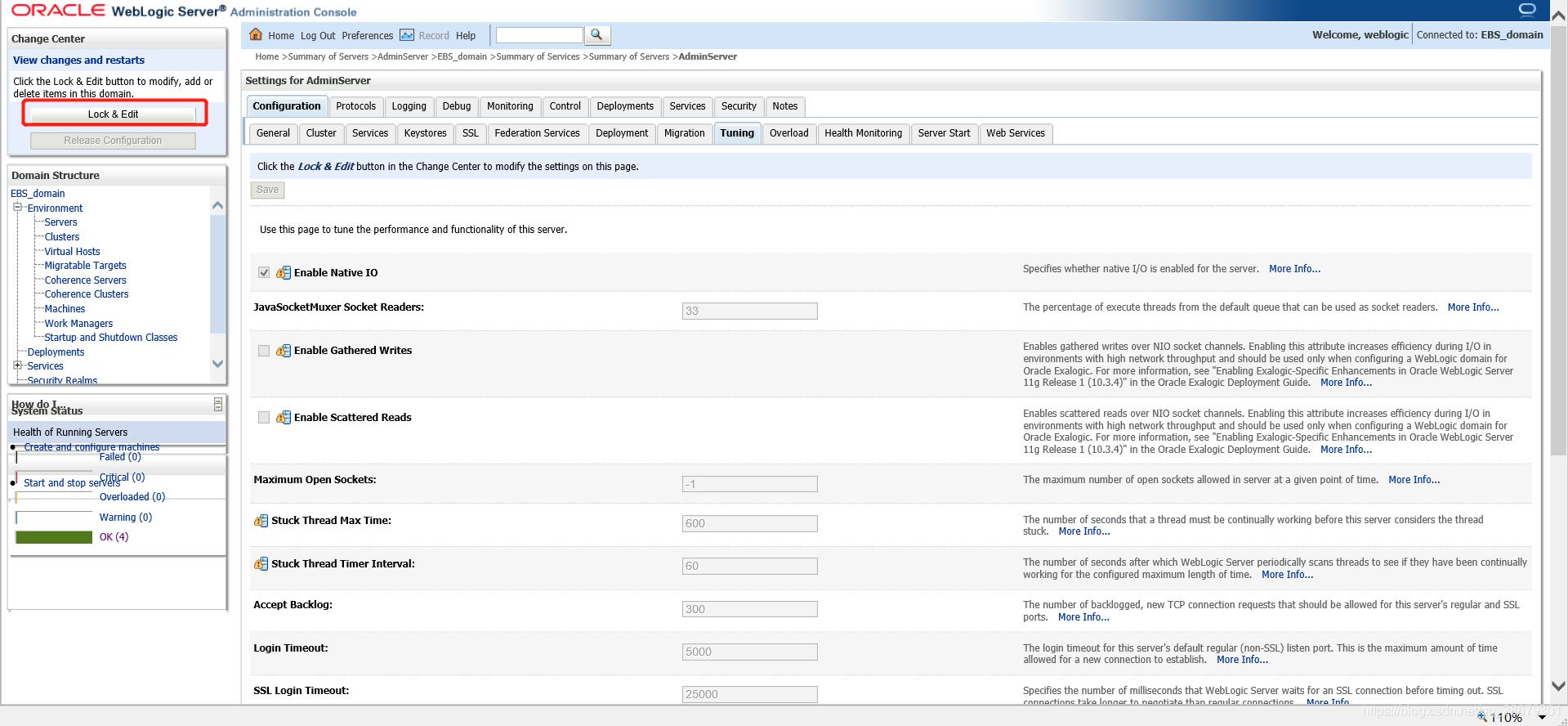Open More Info for Maximum Open Sockets
Screen dimensions: 1568x726
(1414, 480)
